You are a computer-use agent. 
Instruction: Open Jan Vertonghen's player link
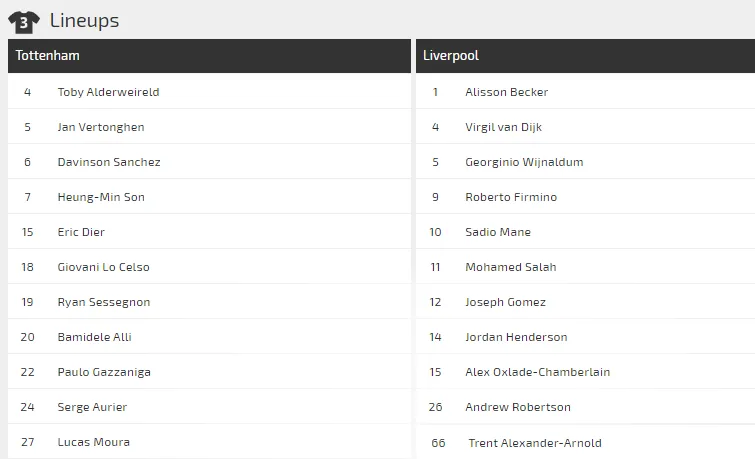[x=101, y=127]
